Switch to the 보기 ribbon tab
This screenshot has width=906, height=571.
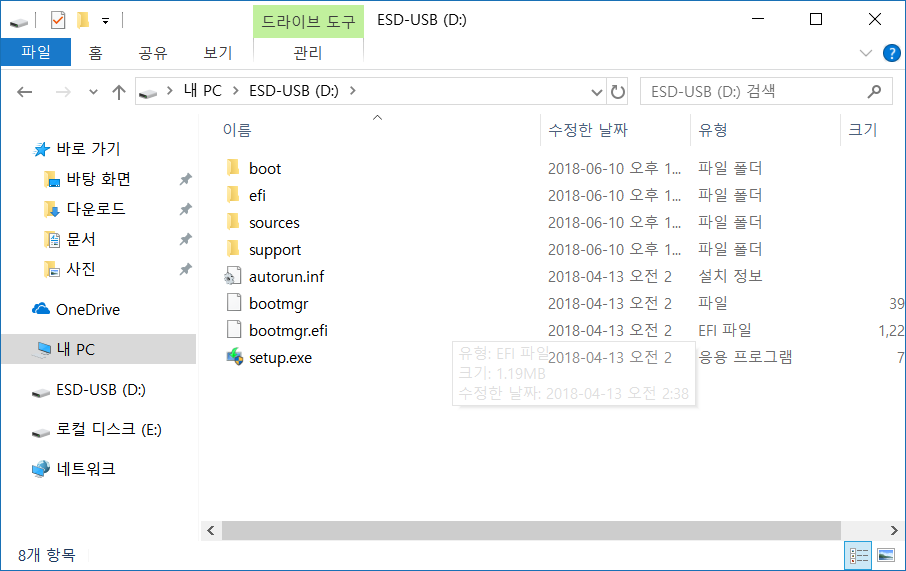pyautogui.click(x=218, y=53)
